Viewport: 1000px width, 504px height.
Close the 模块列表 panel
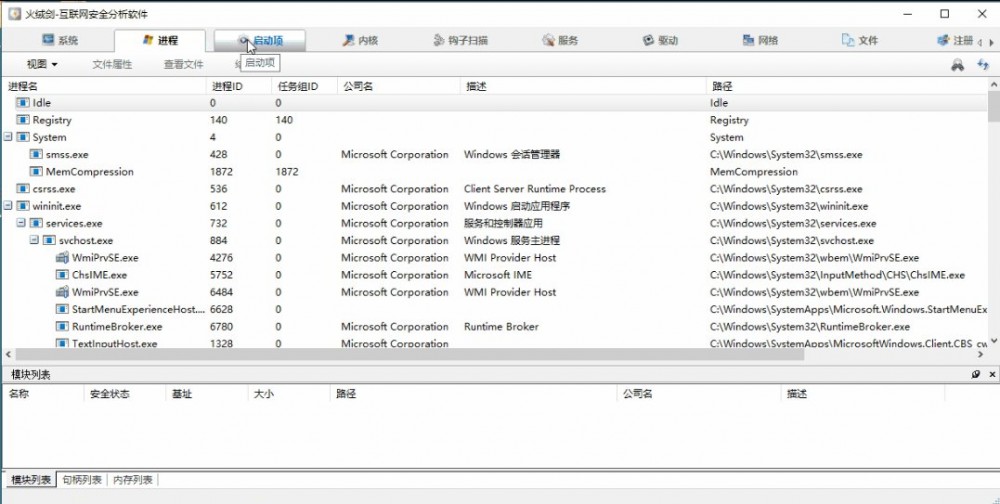tap(992, 374)
